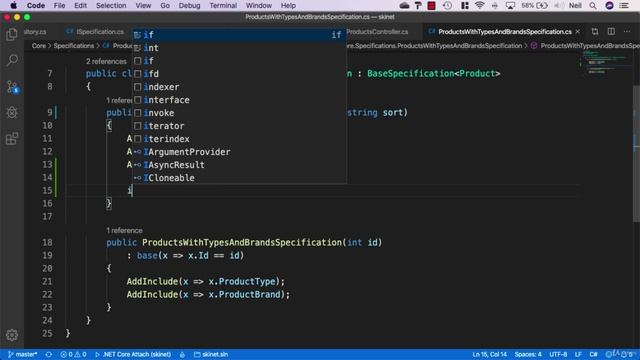The height and width of the screenshot is (360, 640).
Task: Open macOS Notification Center icon
Action: point(624,5)
